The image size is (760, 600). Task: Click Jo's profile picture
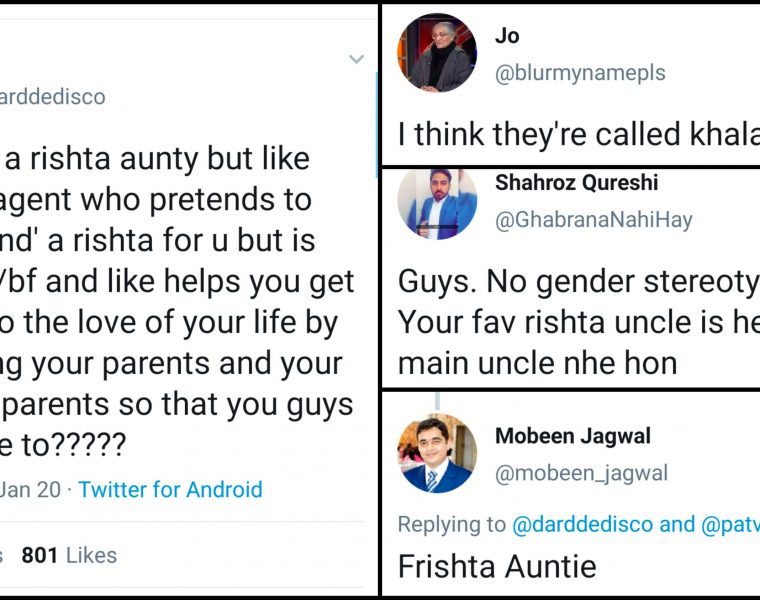point(437,53)
